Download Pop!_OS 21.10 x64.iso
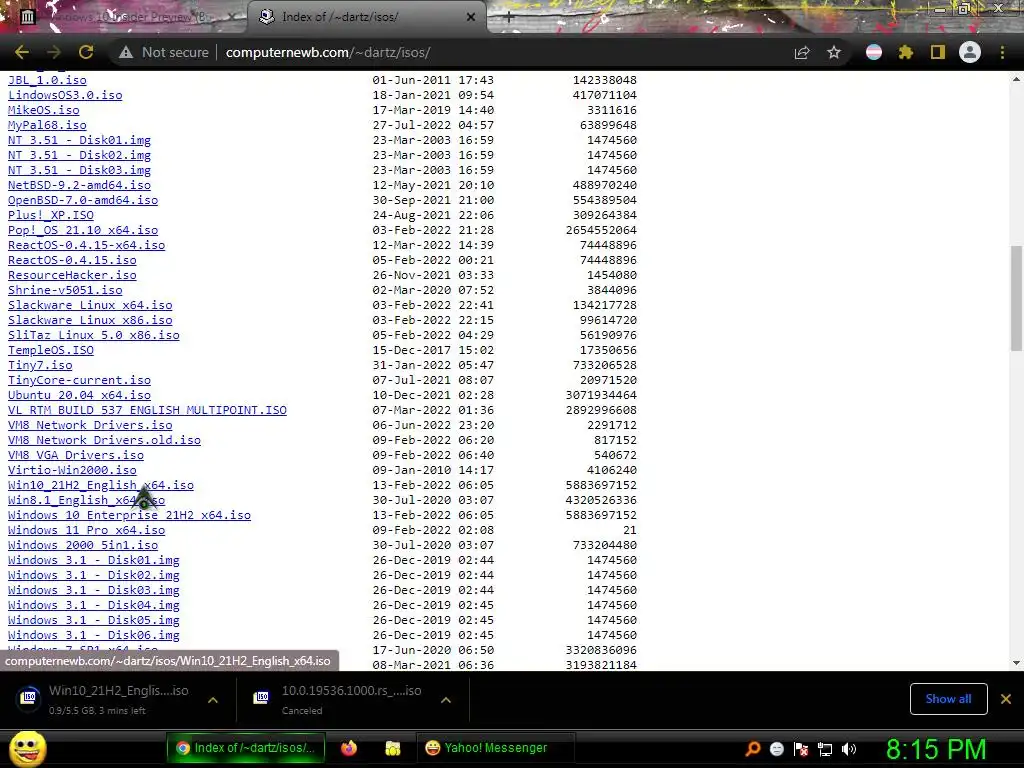Image resolution: width=1024 pixels, height=768 pixels. click(83, 230)
